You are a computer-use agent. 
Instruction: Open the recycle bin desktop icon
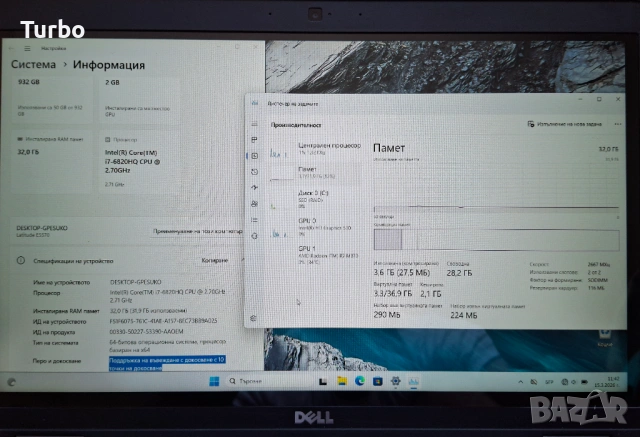pyautogui.click(x=605, y=337)
